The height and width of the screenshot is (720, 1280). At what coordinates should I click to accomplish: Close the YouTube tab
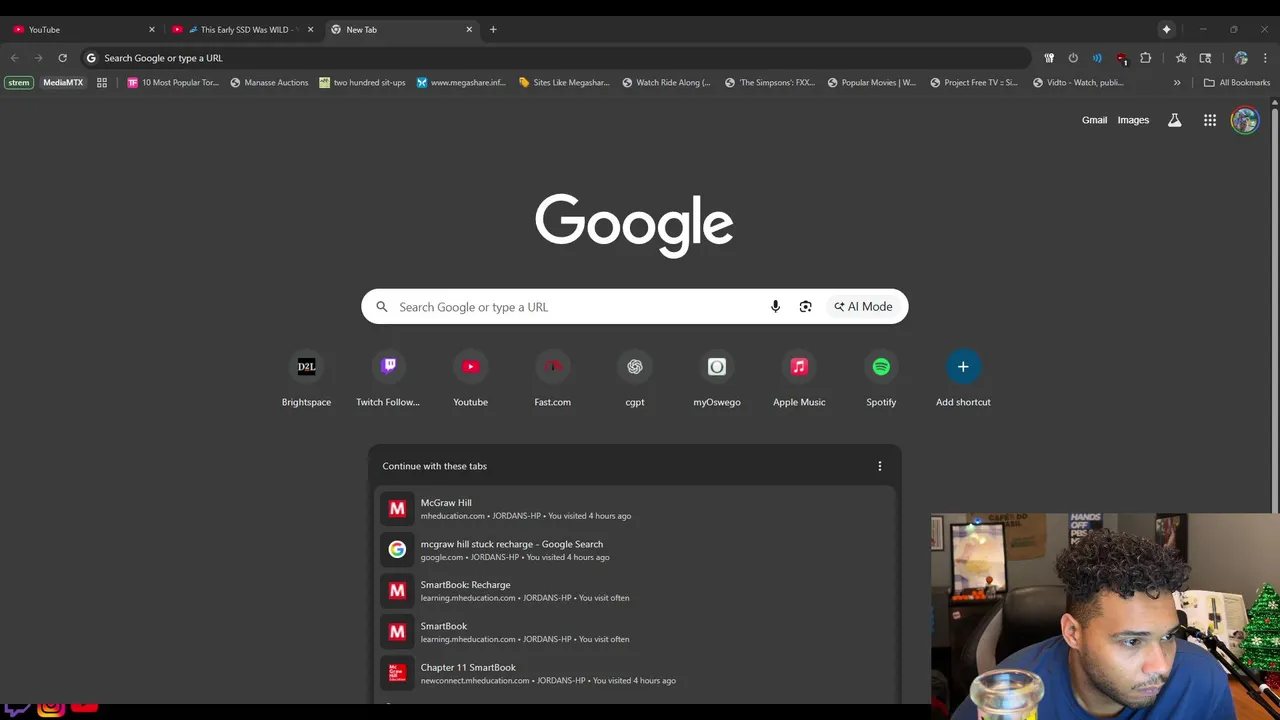[152, 30]
